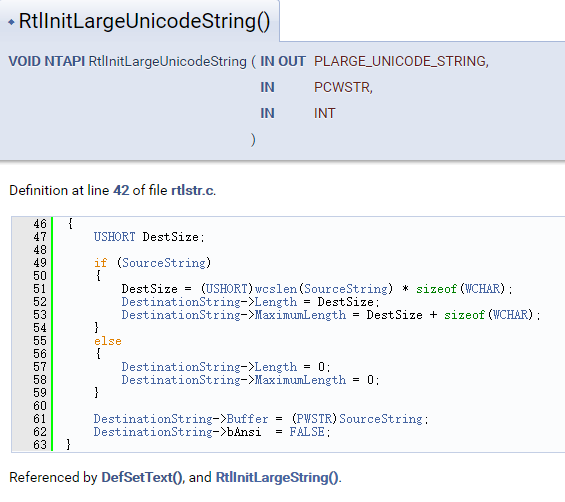This screenshot has width=565, height=502.
Task: Click the diamond permalink icon beside RtlInitLargeUnicodeString()
Action: (12, 22)
